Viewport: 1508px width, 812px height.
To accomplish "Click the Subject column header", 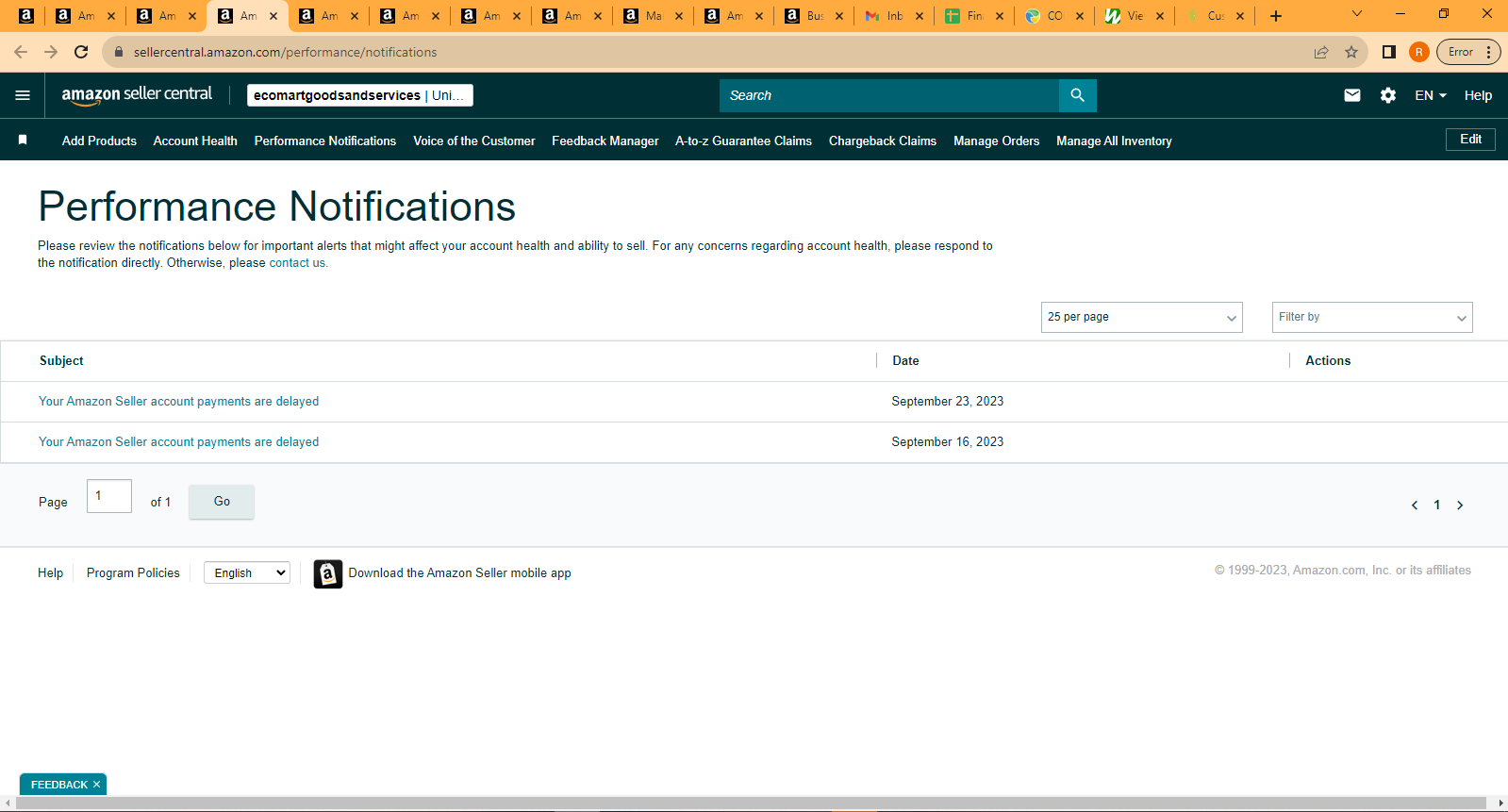I will tap(61, 360).
